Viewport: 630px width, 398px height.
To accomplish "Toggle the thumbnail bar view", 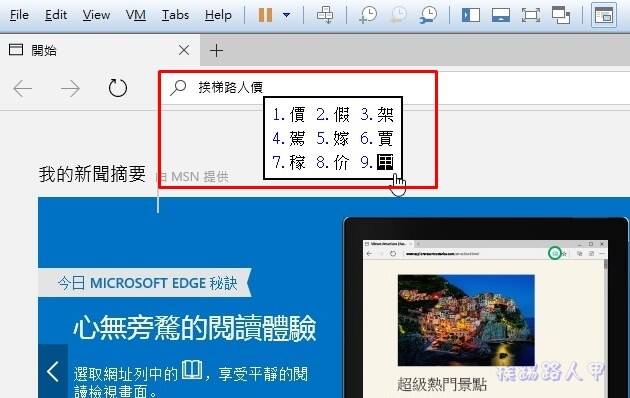I will click(x=501, y=15).
